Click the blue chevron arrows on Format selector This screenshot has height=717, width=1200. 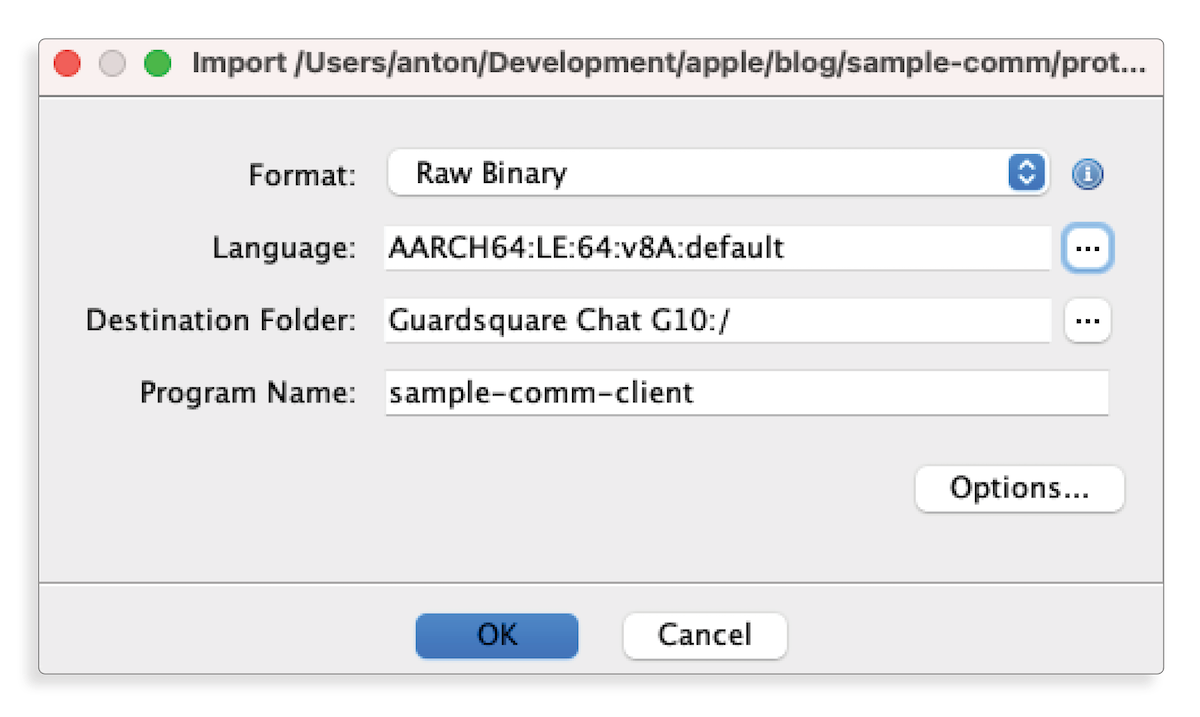click(x=1024, y=173)
